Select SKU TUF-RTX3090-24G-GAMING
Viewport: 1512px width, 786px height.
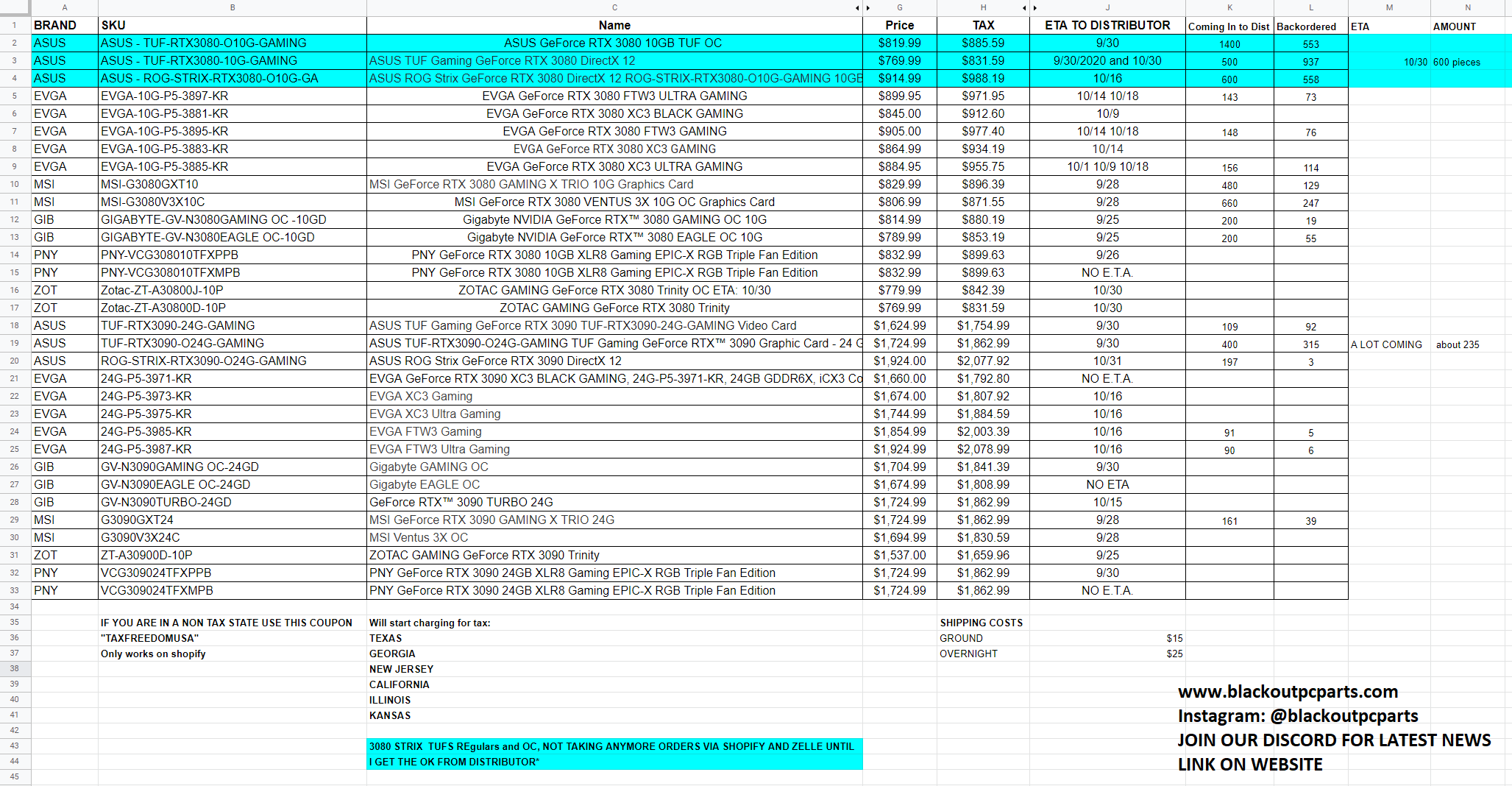pyautogui.click(x=233, y=325)
